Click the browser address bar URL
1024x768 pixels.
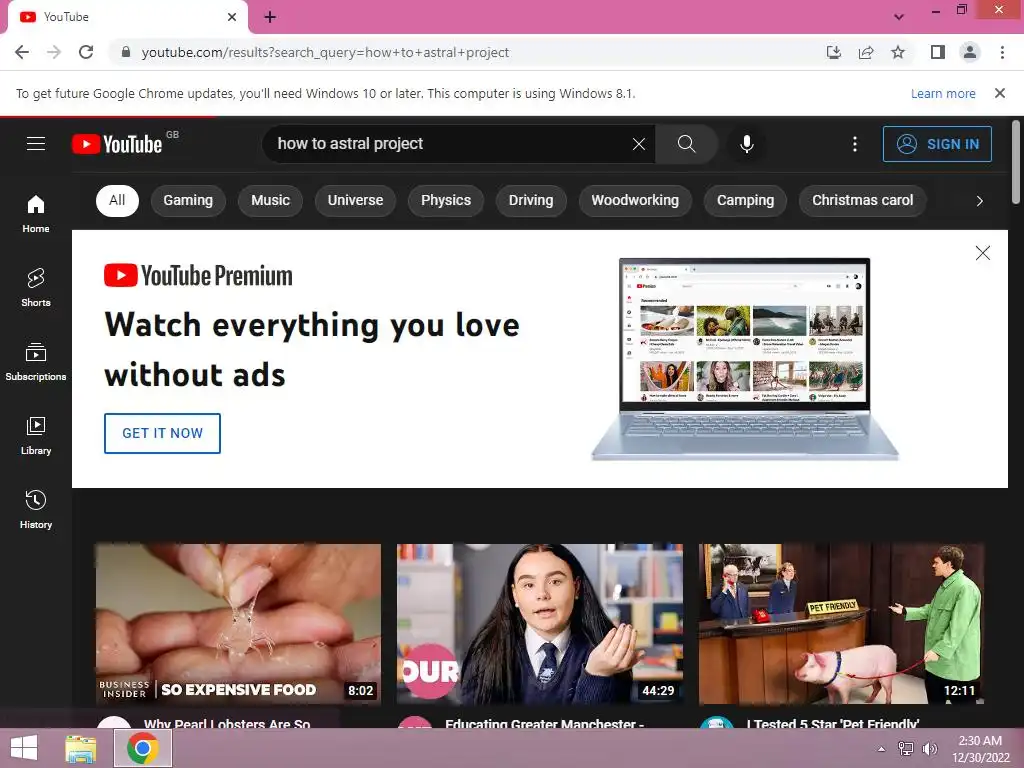click(325, 52)
